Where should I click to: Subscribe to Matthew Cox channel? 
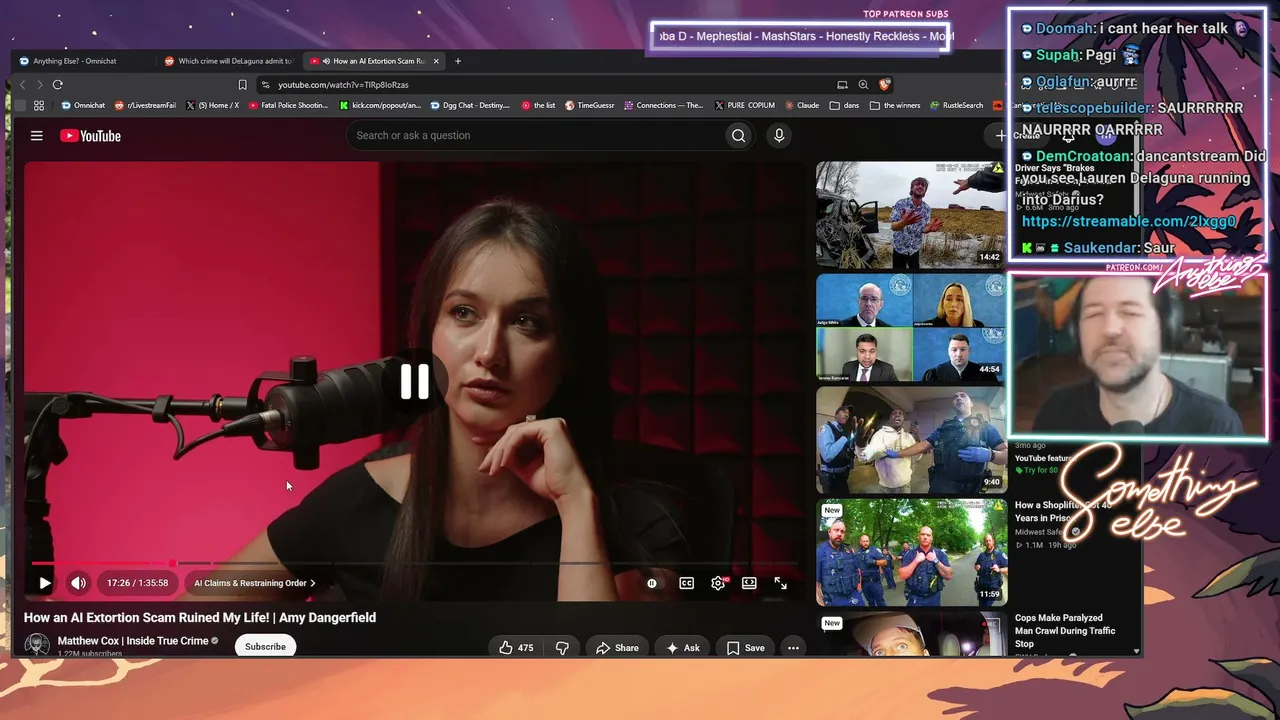pos(265,647)
